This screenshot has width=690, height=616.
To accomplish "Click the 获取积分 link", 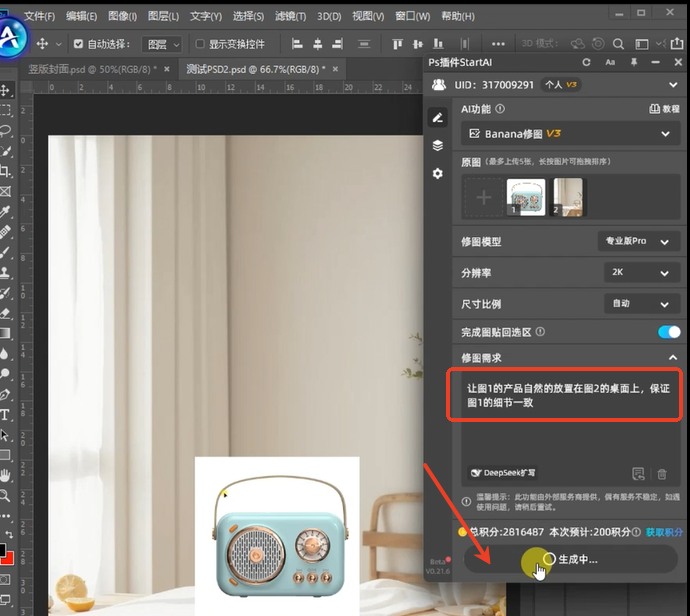I will pyautogui.click(x=664, y=532).
